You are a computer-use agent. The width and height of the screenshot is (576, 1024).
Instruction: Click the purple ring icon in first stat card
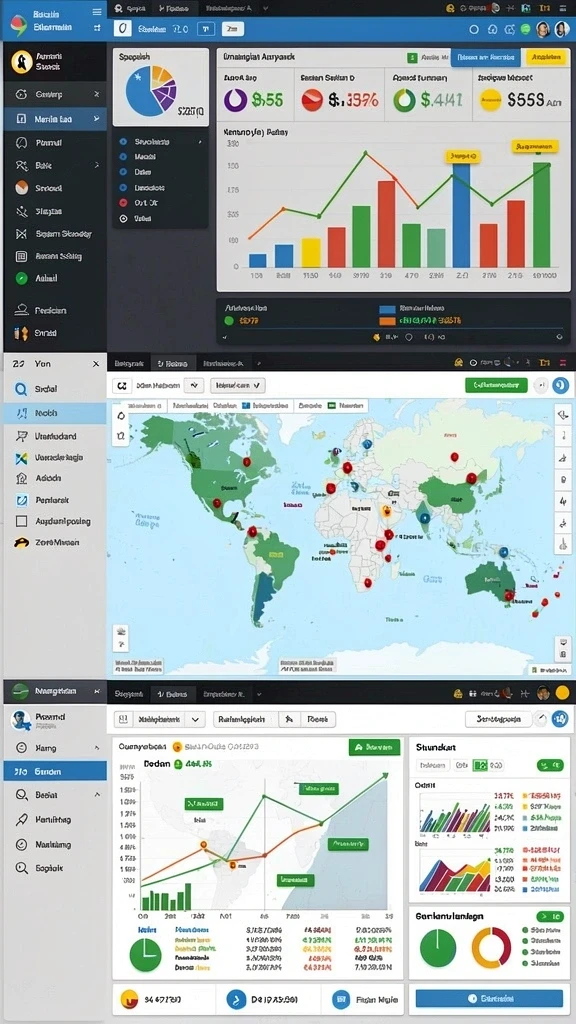tap(235, 99)
